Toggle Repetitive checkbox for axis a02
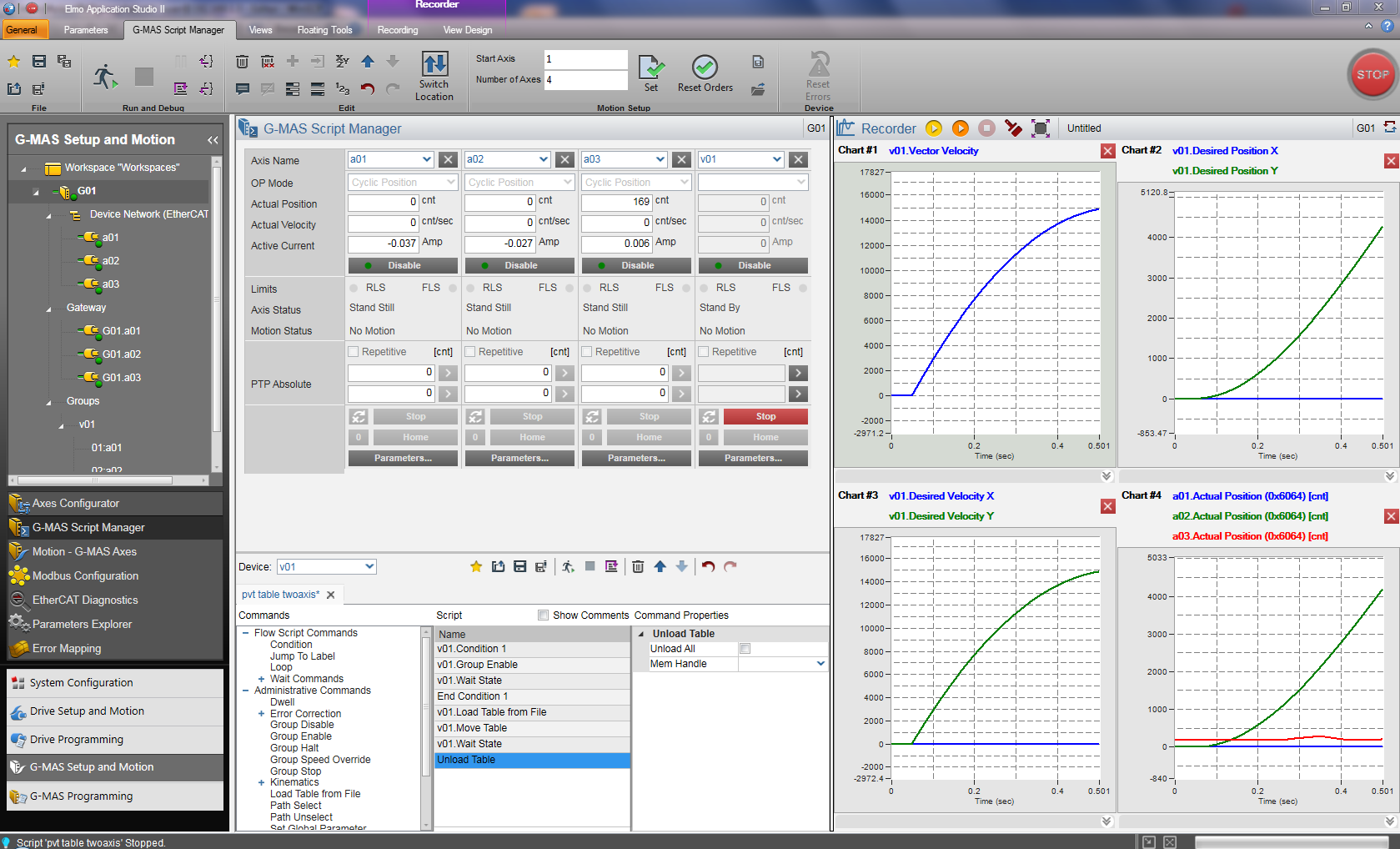Viewport: 1400px width, 849px height. tap(469, 352)
